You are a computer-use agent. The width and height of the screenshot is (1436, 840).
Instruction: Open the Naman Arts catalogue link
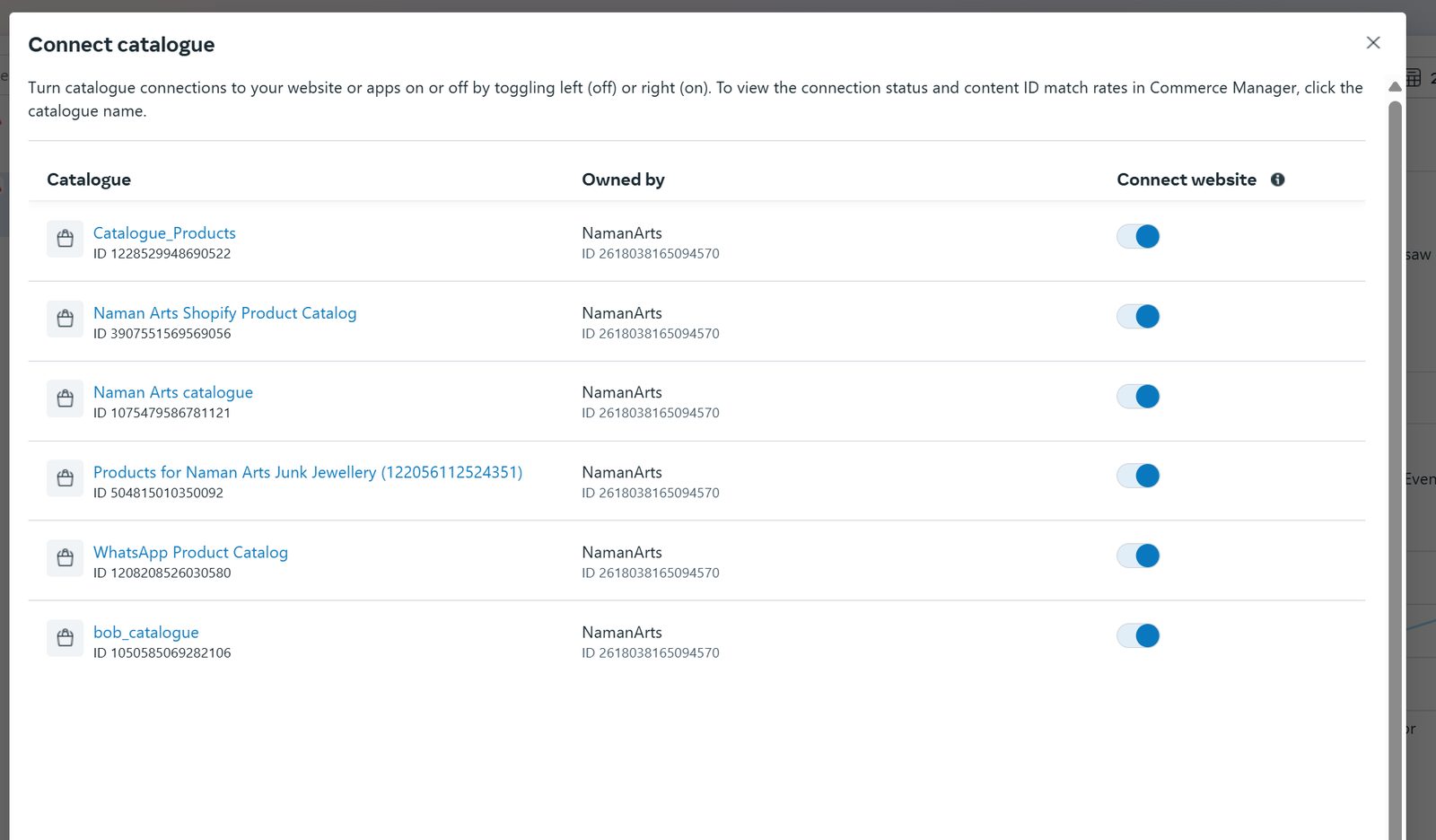click(x=173, y=392)
